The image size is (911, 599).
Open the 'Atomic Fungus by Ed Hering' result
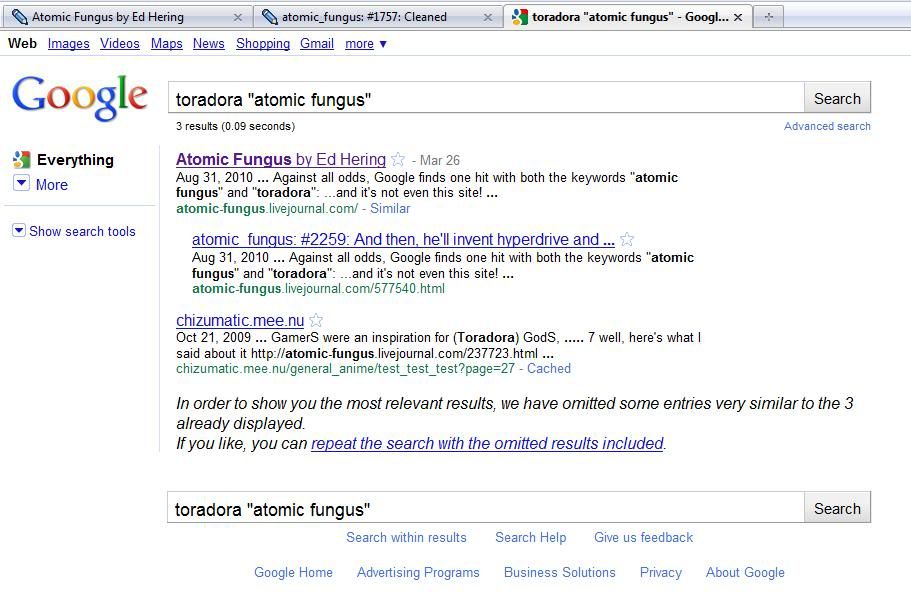pyautogui.click(x=281, y=159)
